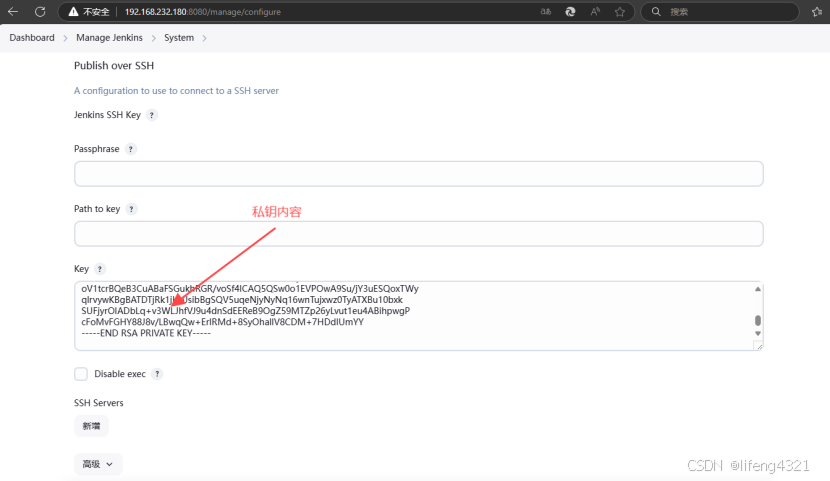
Task: Add page to favorites with star icon
Action: [620, 11]
